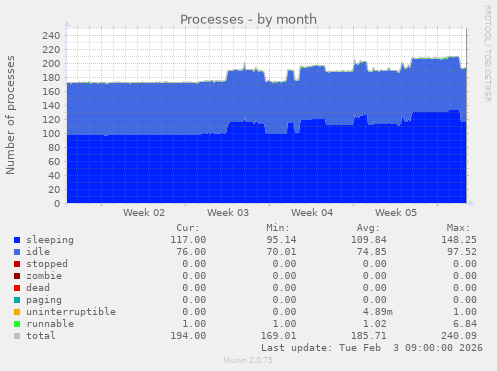Click the 'Min:' column header
This screenshot has width=497, height=371.
click(x=278, y=228)
